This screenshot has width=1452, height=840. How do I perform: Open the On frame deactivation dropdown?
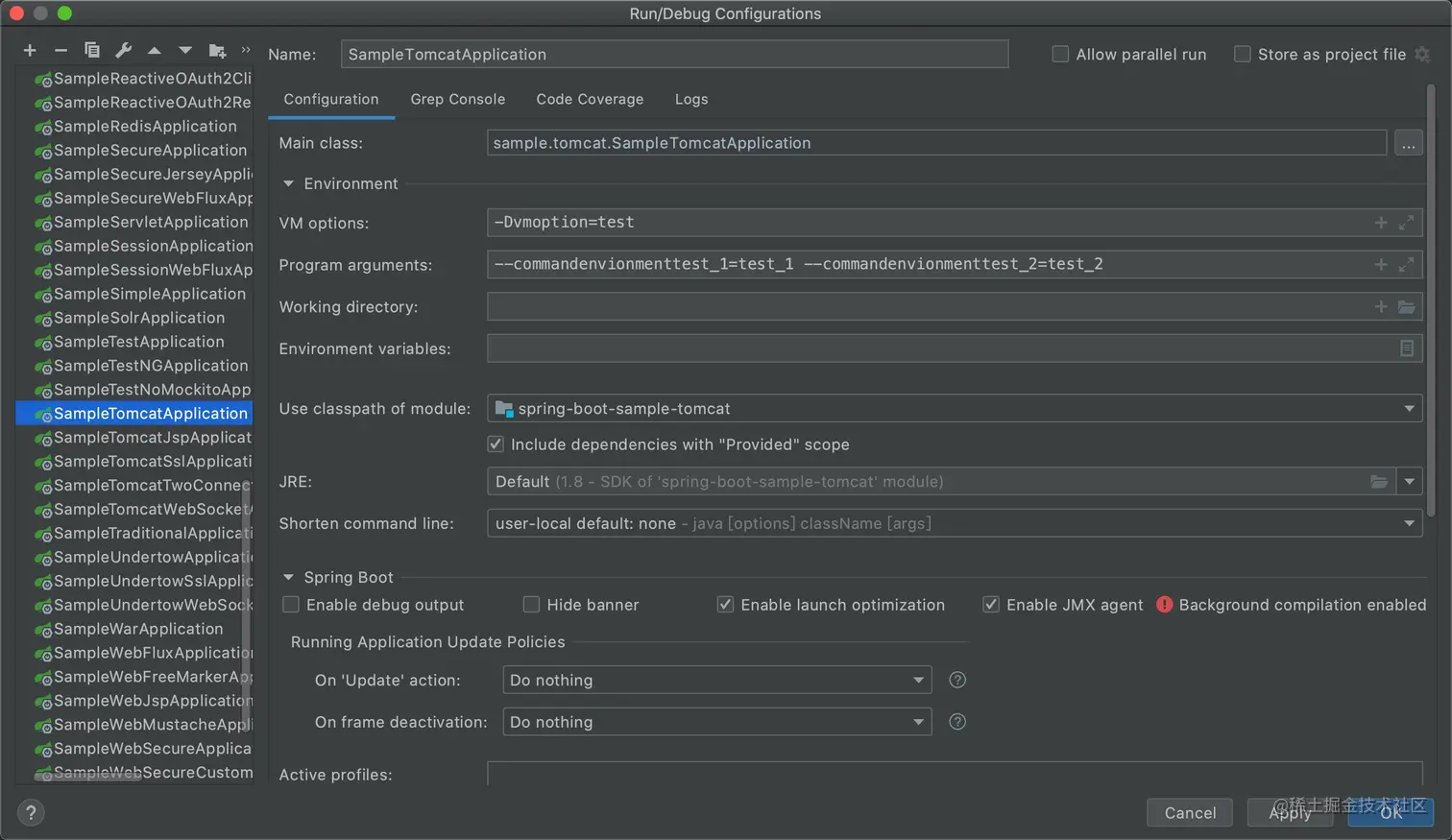[x=717, y=722]
